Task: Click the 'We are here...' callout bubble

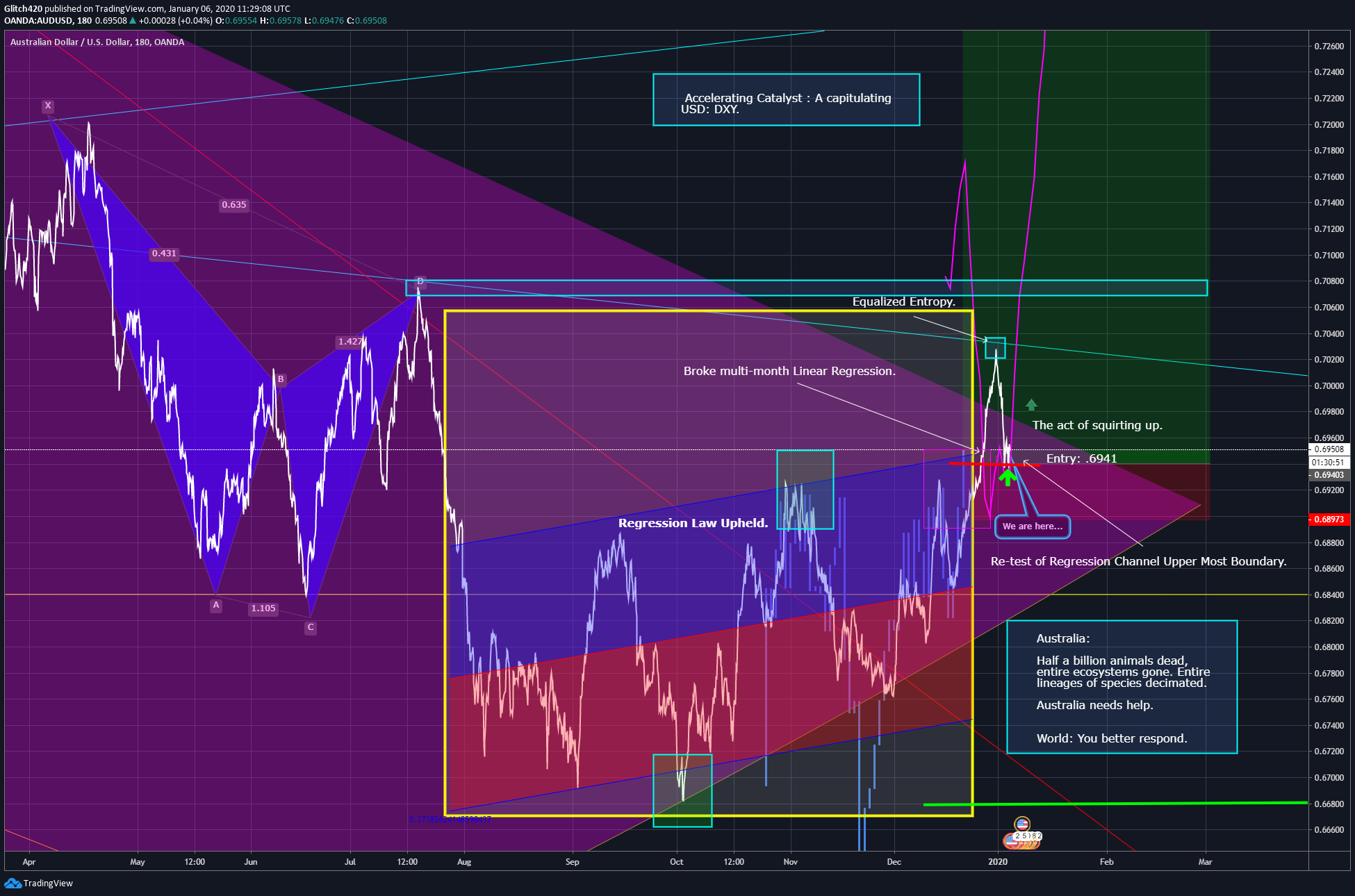Action: (x=1032, y=526)
